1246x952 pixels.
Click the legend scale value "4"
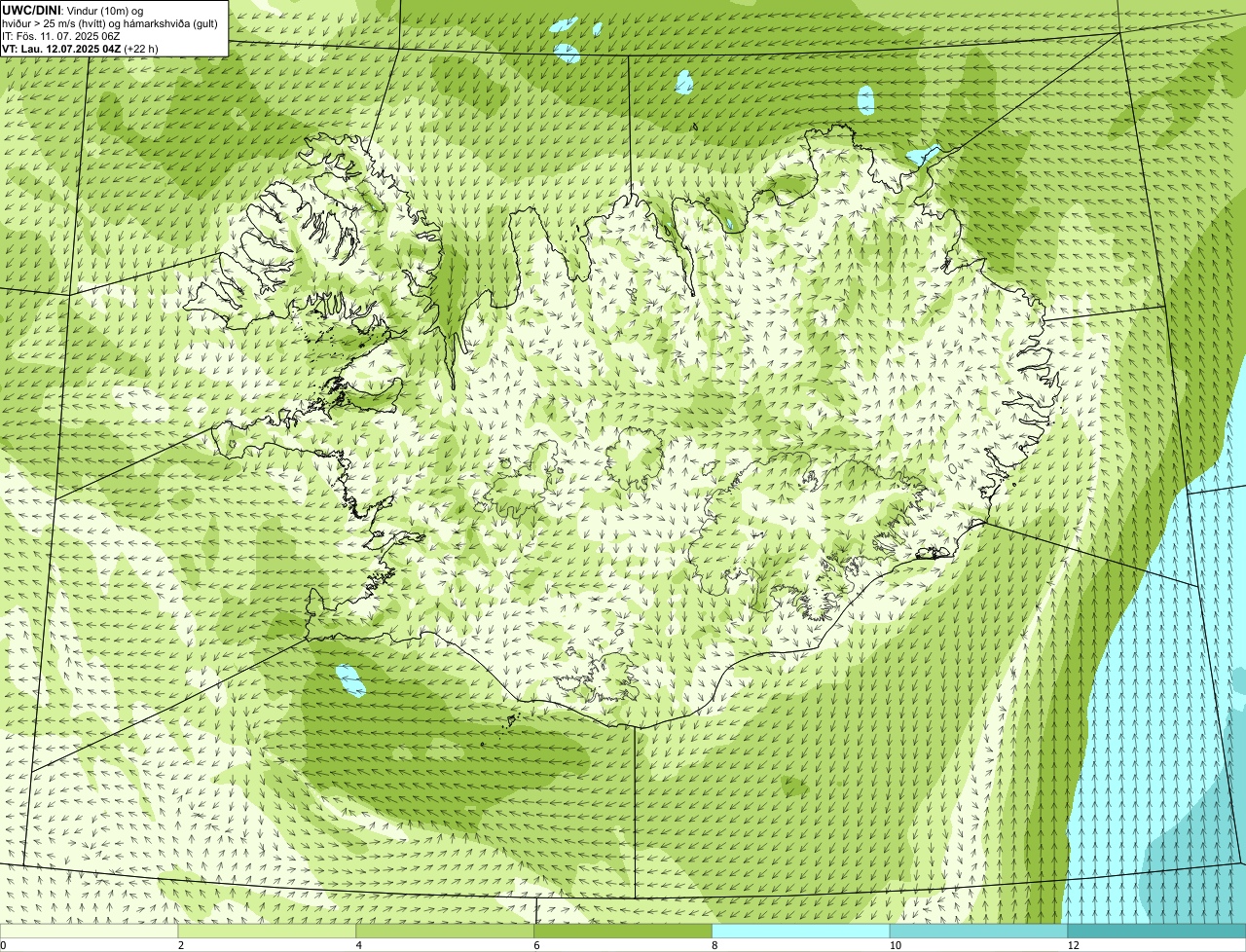(359, 945)
